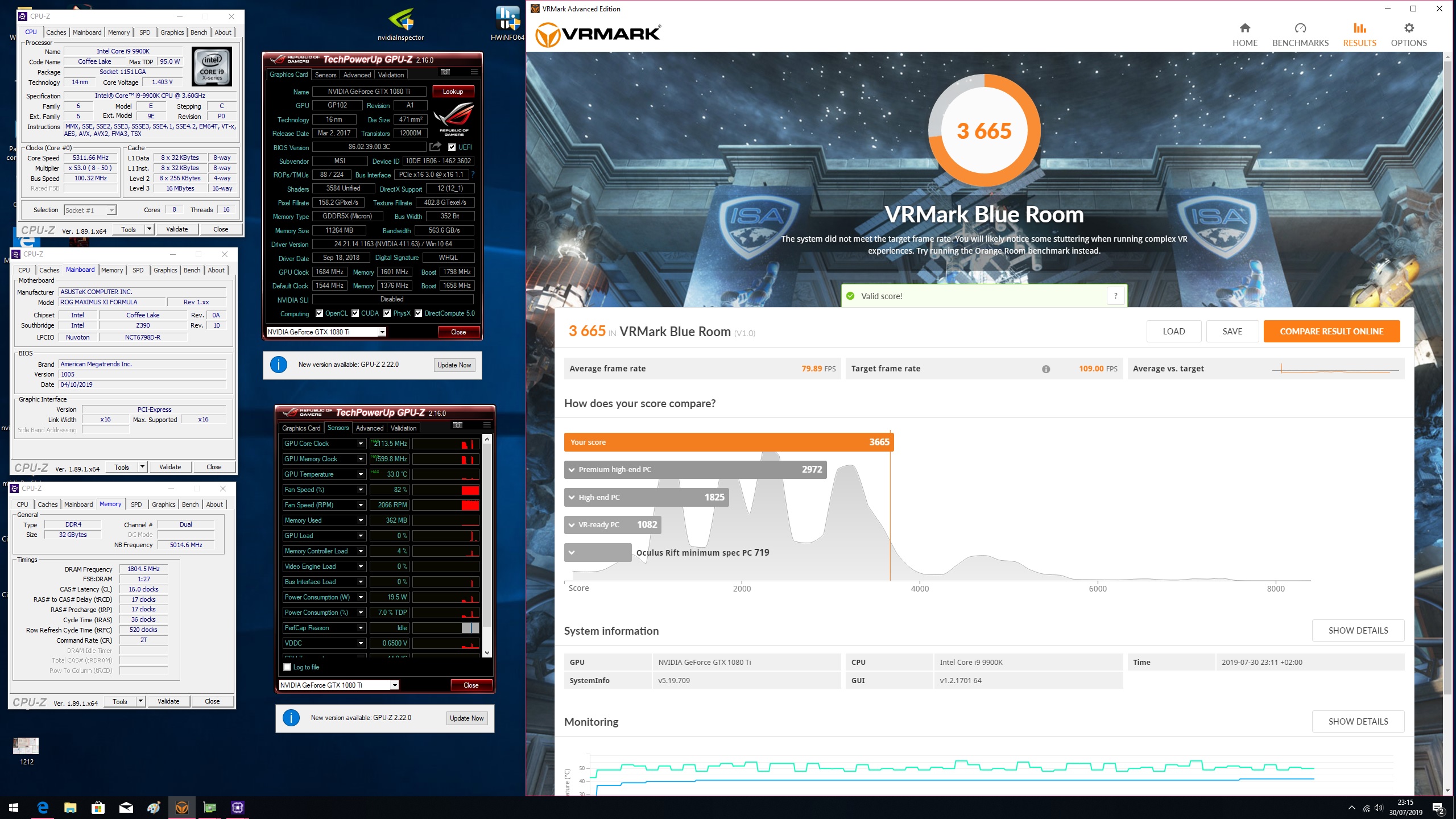1456x819 pixels.
Task: Open the Windows Start menu
Action: coord(14,807)
